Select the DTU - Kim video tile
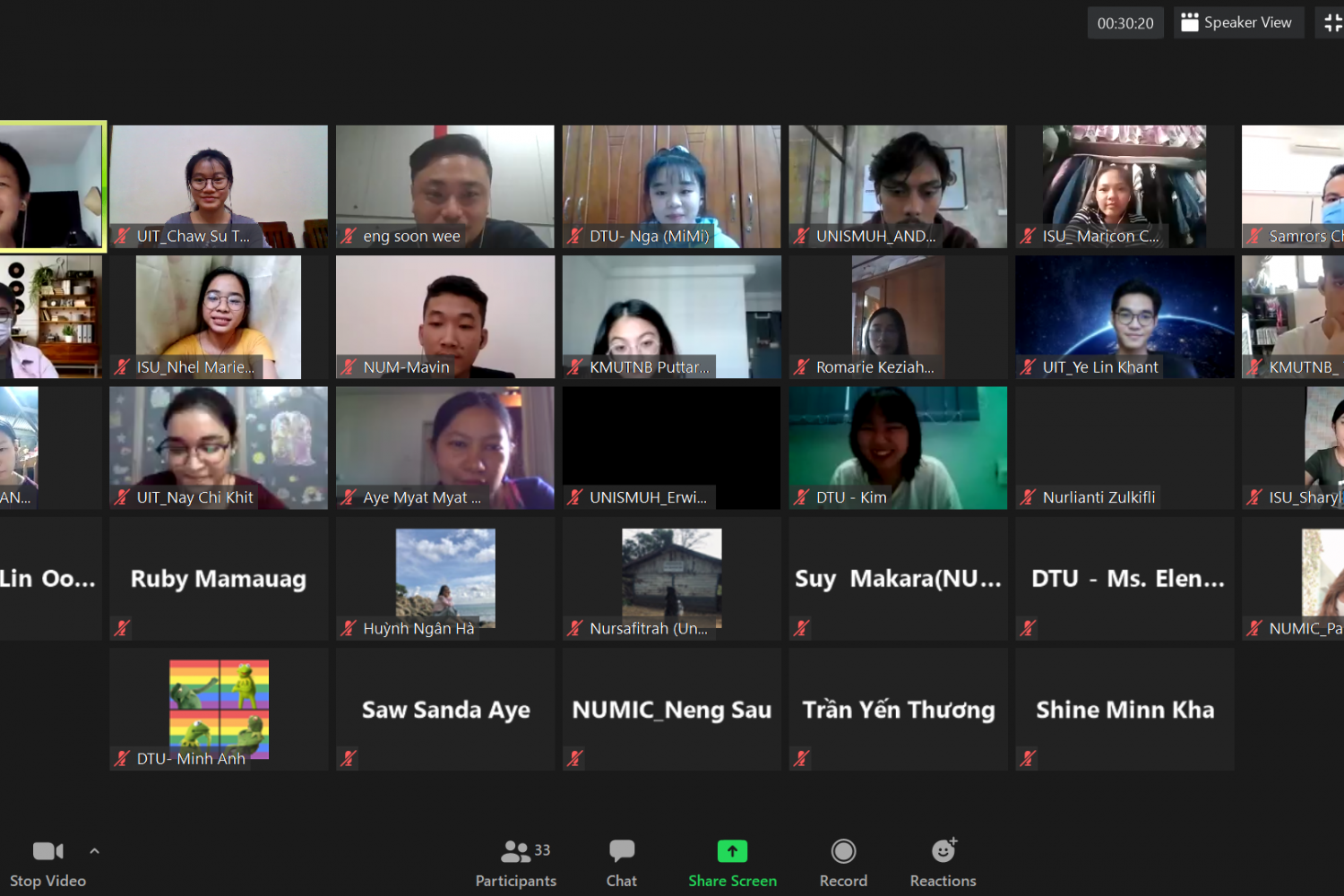 [898, 448]
